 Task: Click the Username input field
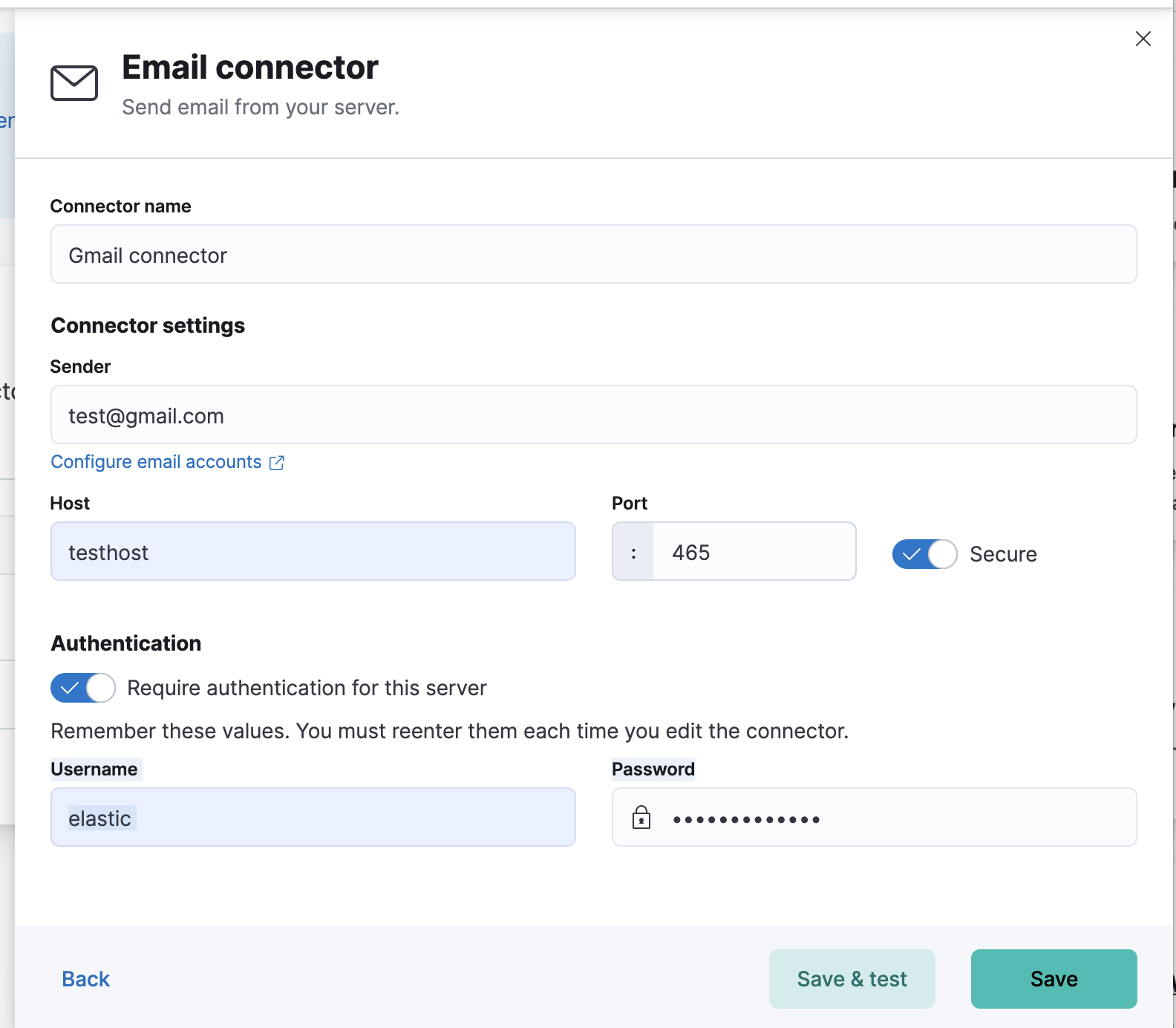[313, 818]
